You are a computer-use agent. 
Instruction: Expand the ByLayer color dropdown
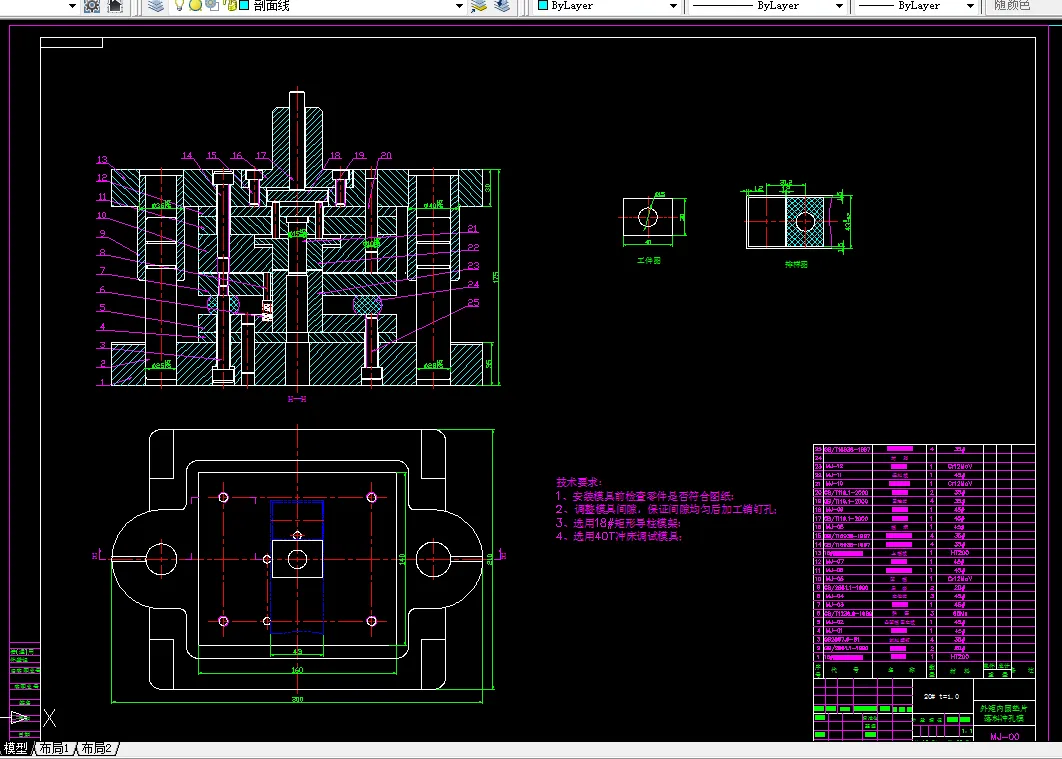[673, 6]
